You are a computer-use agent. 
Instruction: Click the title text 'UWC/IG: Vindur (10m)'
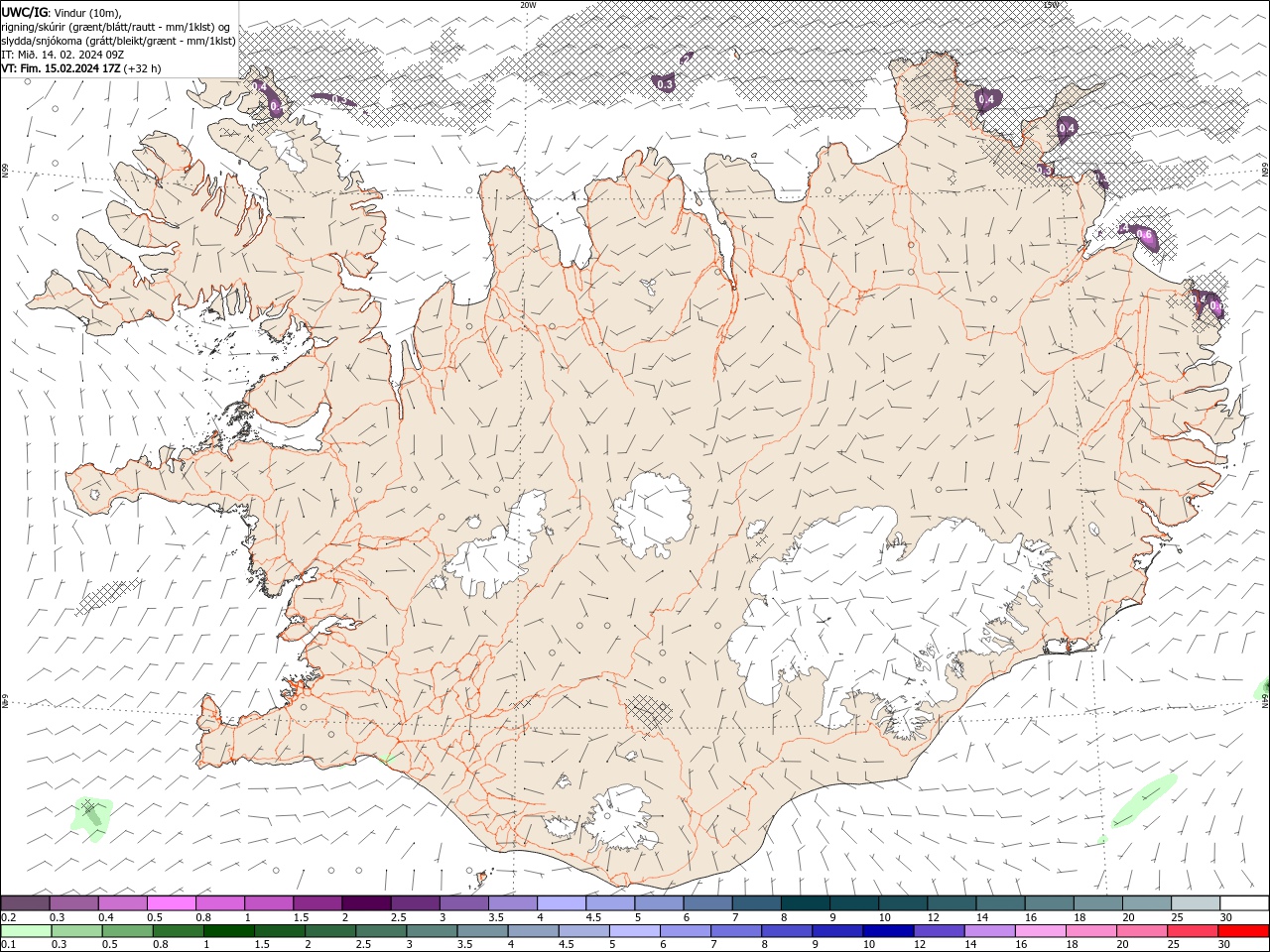click(62, 12)
